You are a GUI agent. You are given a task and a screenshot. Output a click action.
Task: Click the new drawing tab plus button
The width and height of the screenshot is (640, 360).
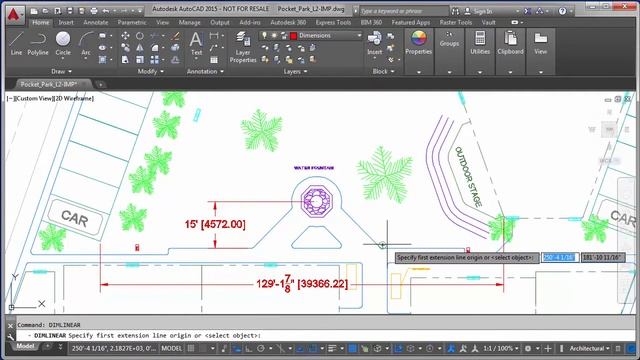[100, 85]
